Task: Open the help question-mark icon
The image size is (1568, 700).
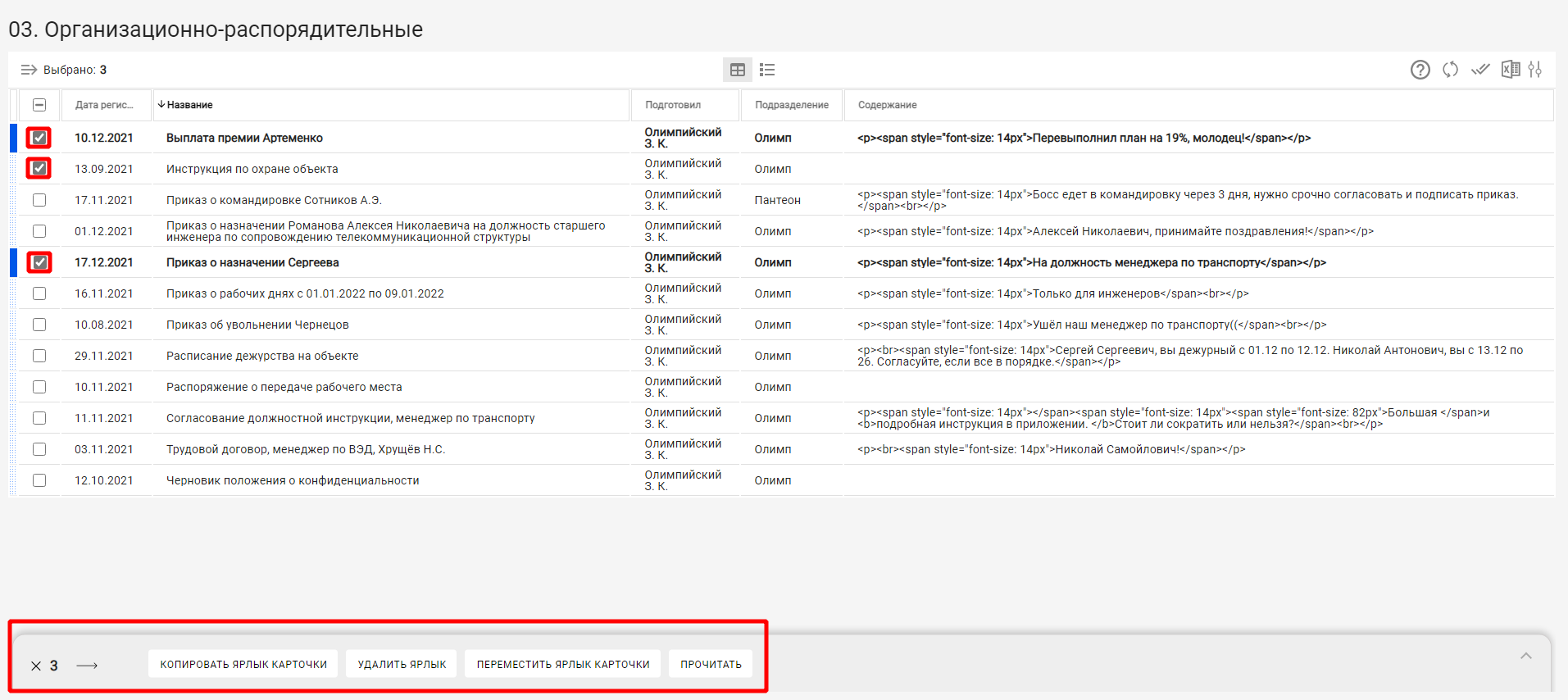Action: pyautogui.click(x=1420, y=70)
